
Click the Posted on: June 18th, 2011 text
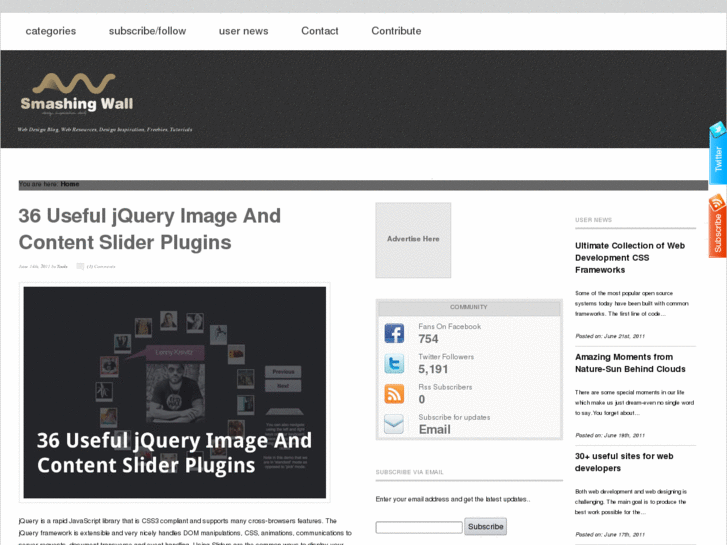(610, 436)
